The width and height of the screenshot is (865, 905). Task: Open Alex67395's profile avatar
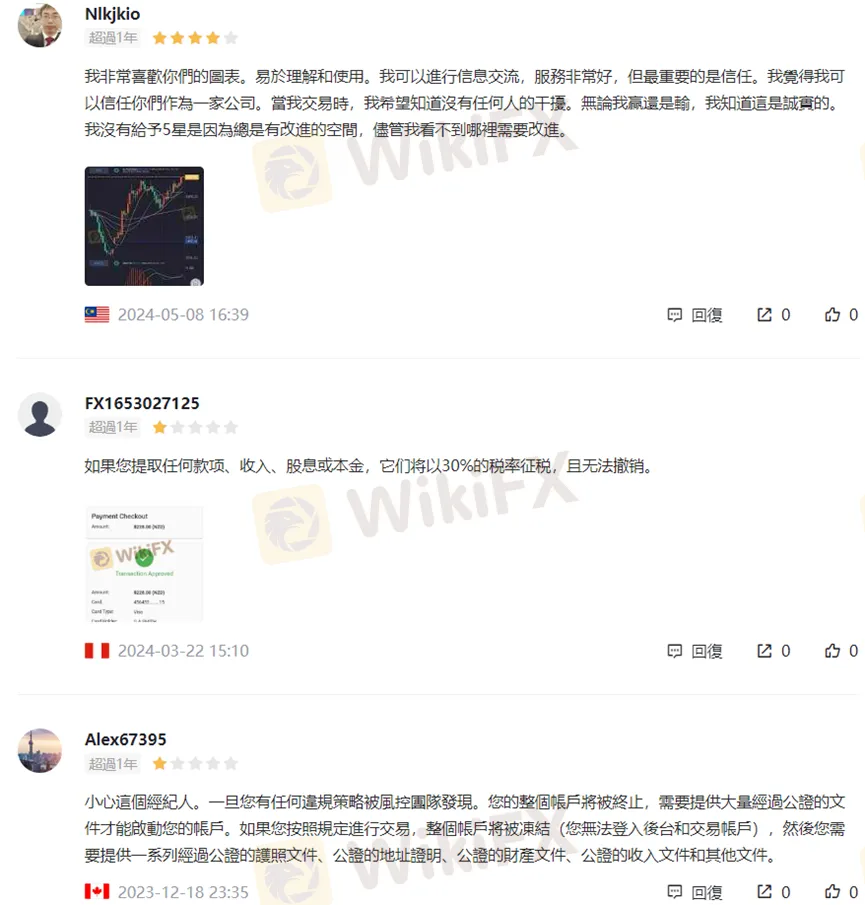pyautogui.click(x=40, y=751)
